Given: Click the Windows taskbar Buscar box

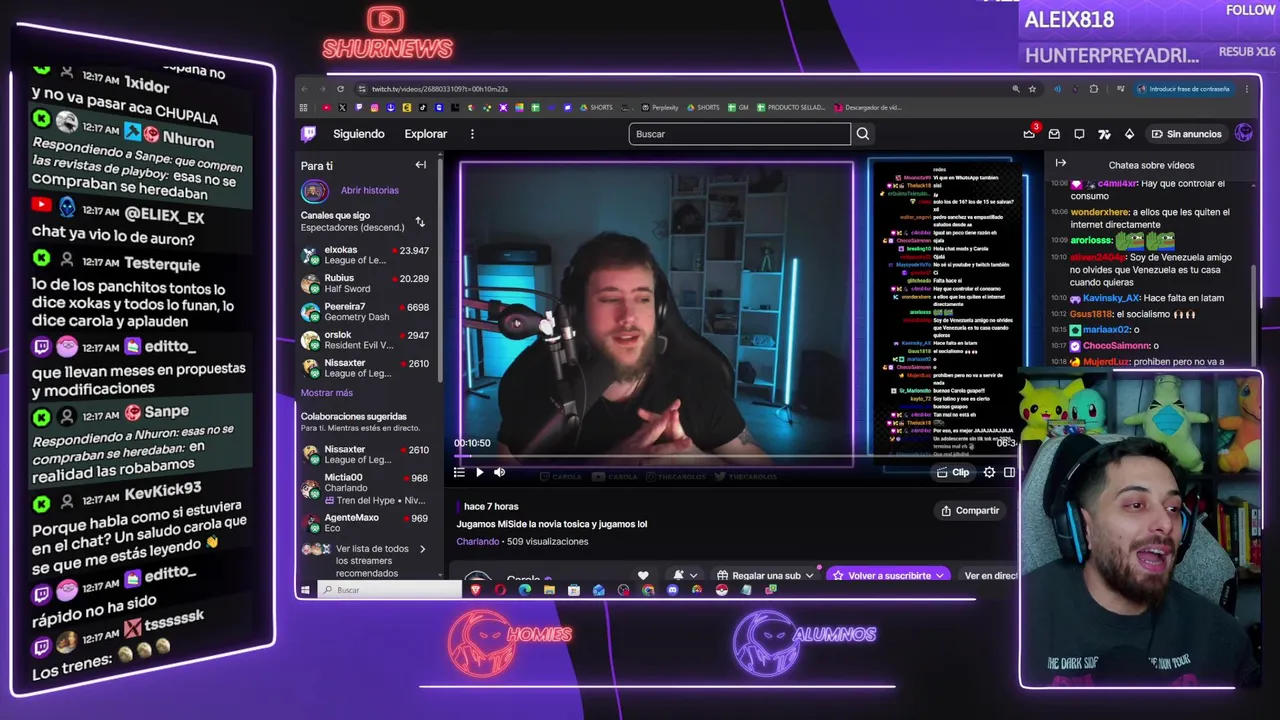Looking at the screenshot, I should [390, 590].
